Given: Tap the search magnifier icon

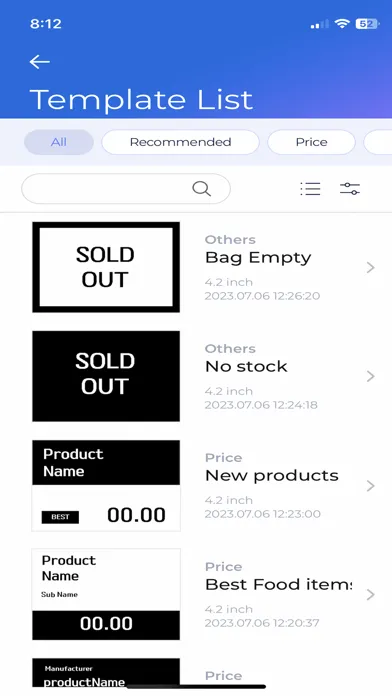Looking at the screenshot, I should [x=201, y=189].
